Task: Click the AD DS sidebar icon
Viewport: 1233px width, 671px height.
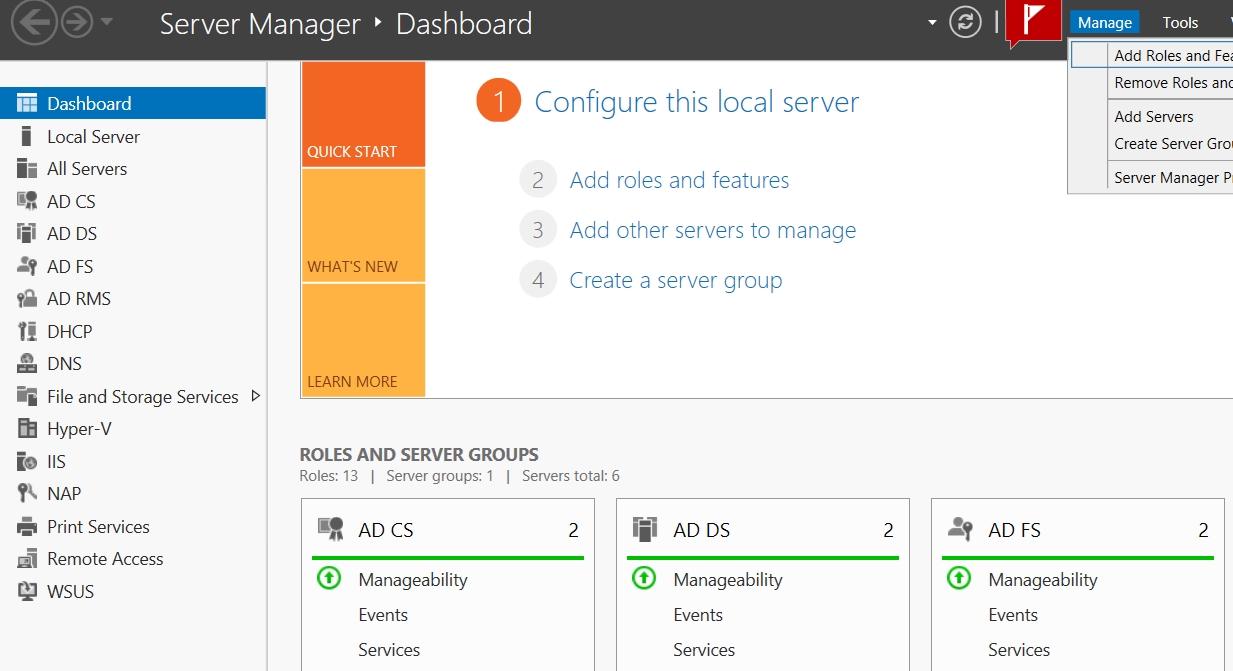Action: click(x=27, y=234)
